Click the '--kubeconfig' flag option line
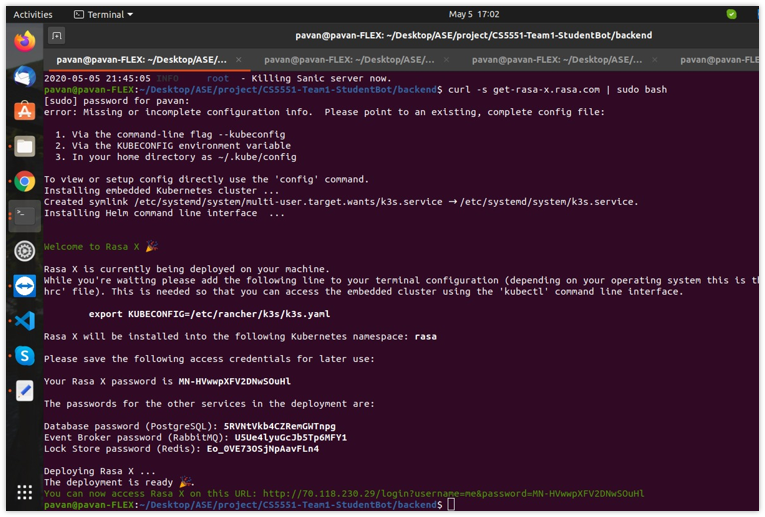Screen dimensions: 765x517 (x=170, y=135)
